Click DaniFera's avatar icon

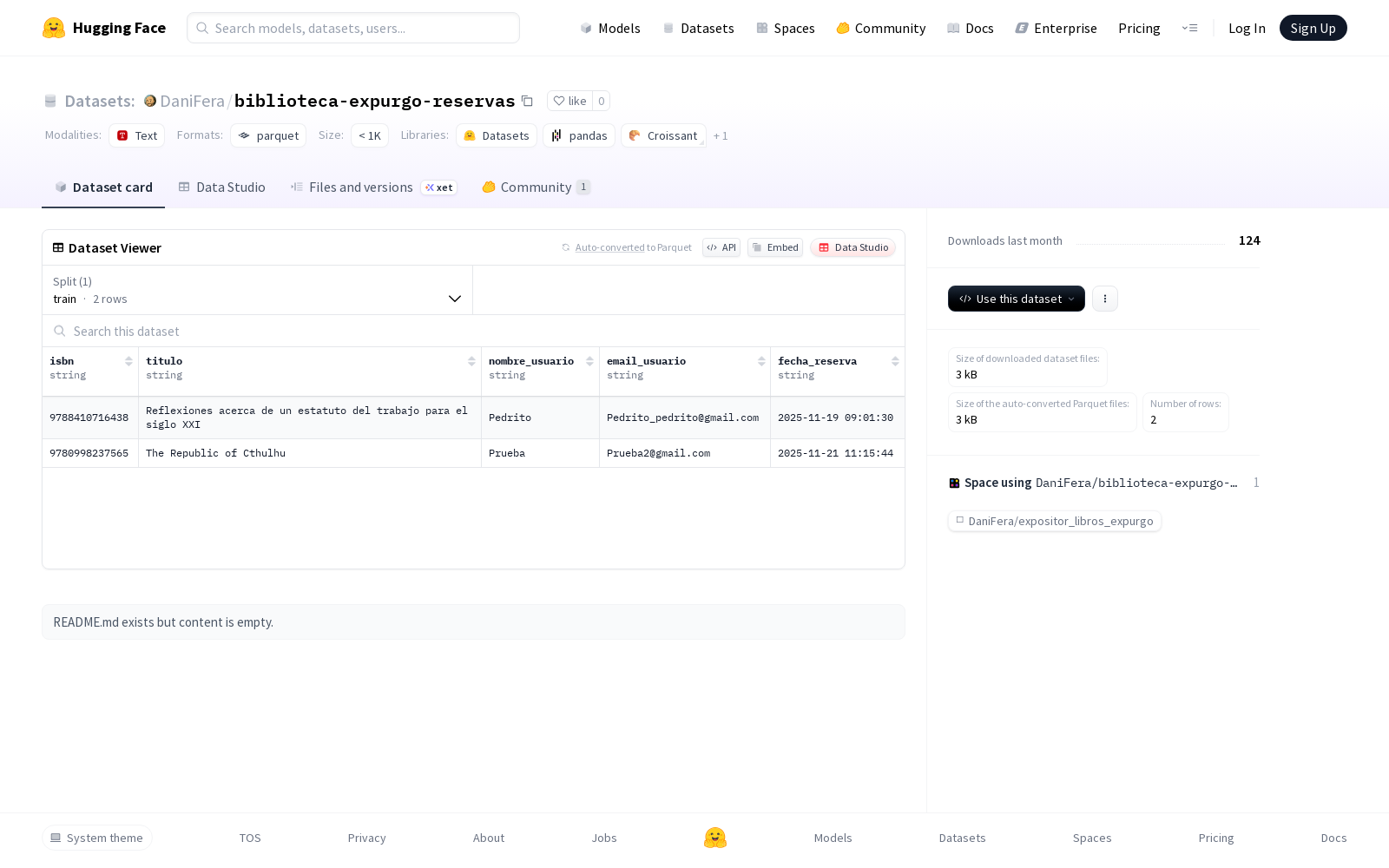pyautogui.click(x=150, y=101)
